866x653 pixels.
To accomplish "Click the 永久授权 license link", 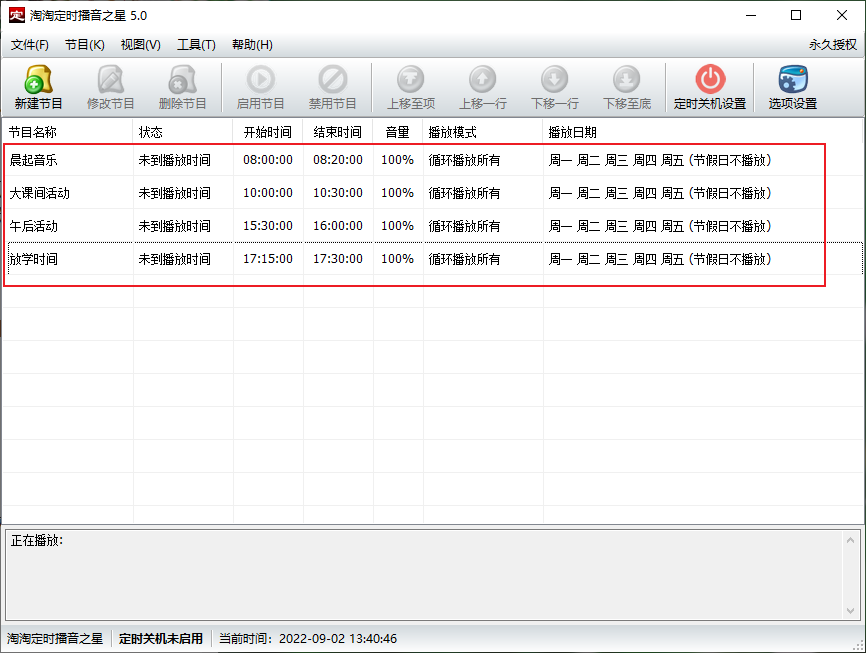I will (x=832, y=45).
